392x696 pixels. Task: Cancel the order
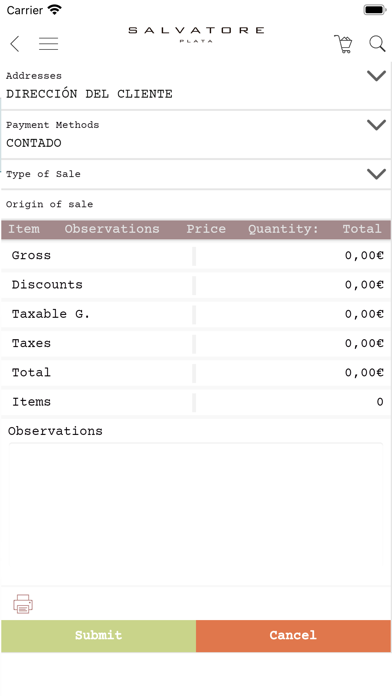(x=293, y=636)
